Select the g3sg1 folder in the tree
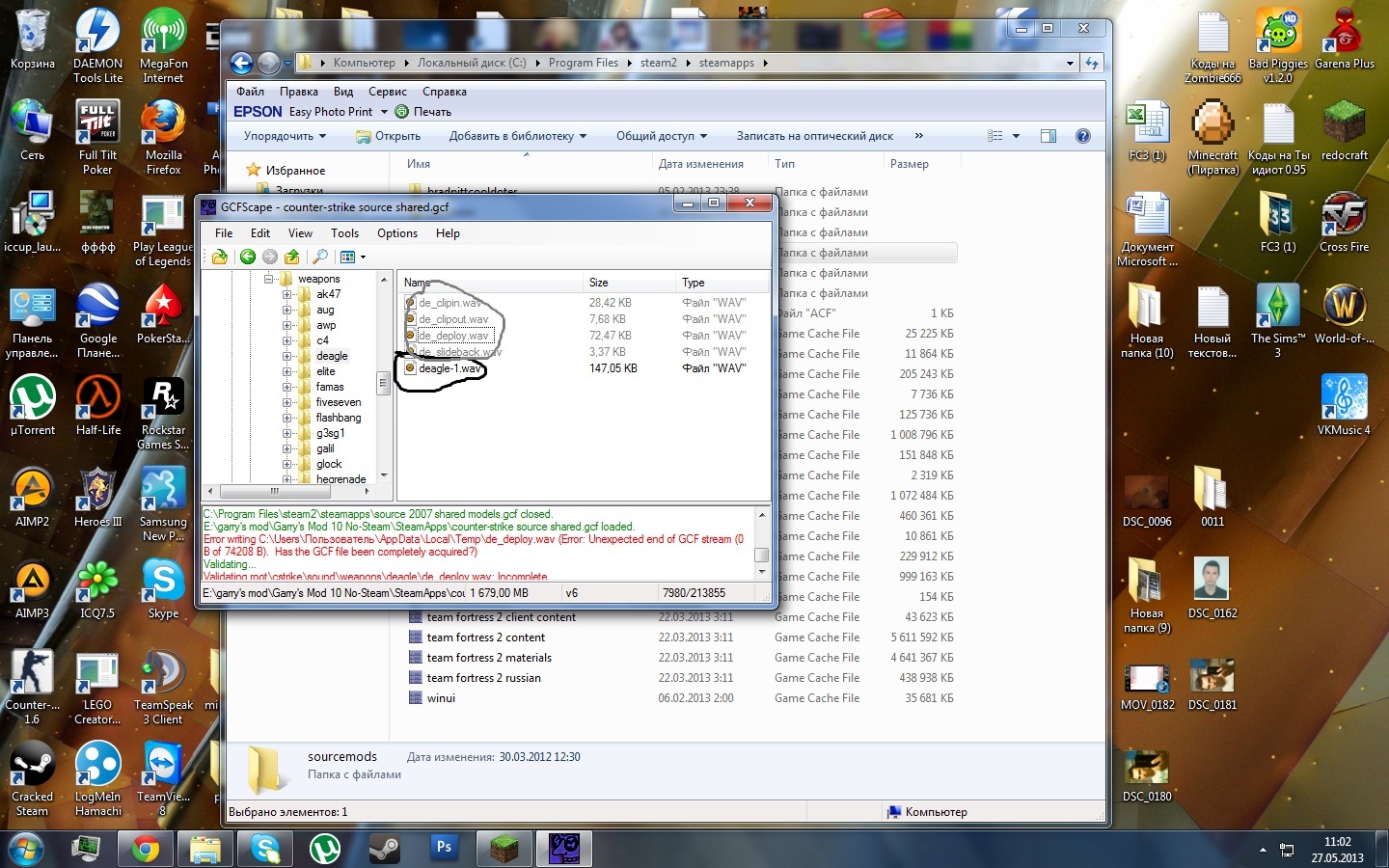This screenshot has height=868, width=1389. 330,433
